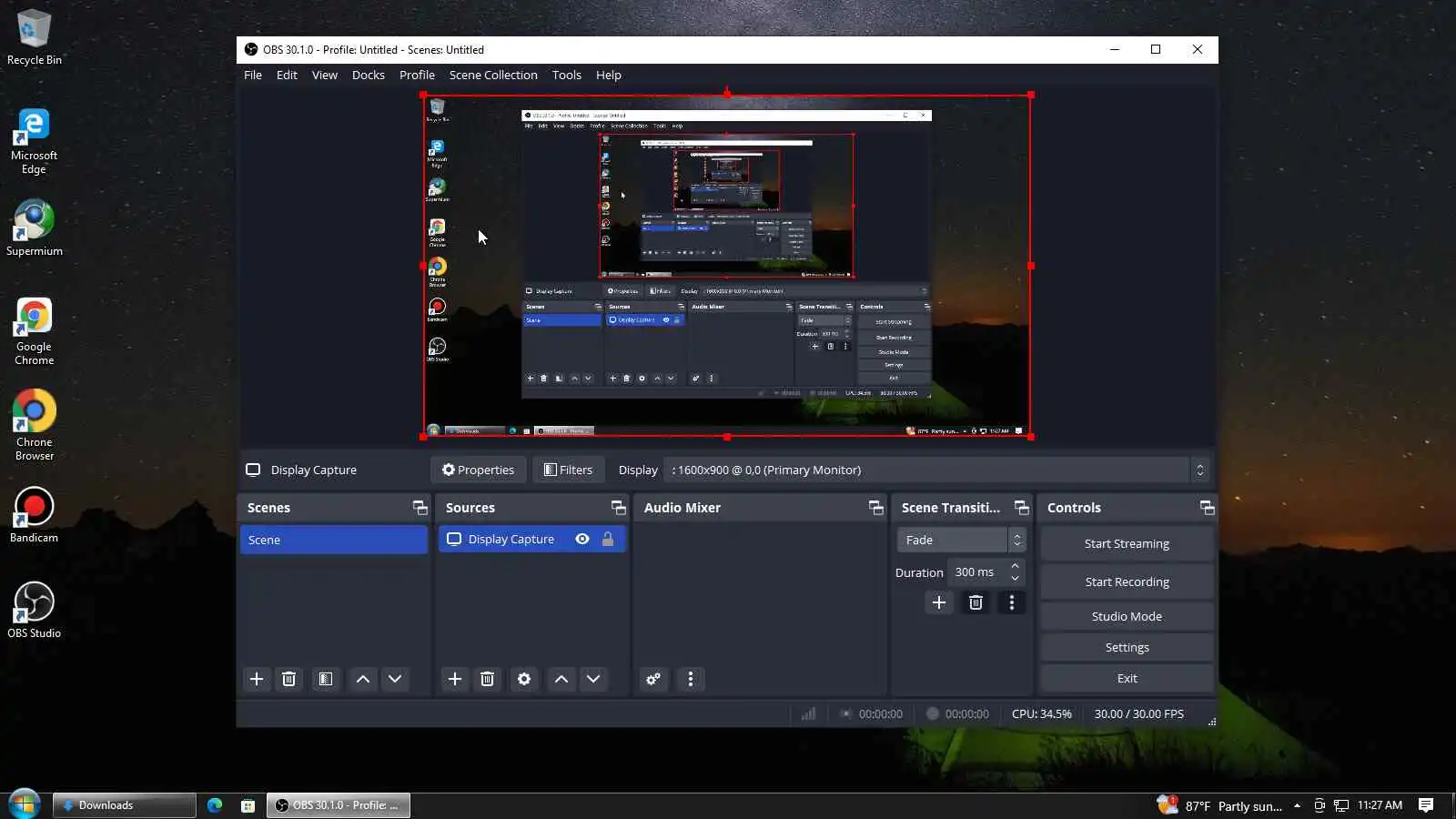
Task: Open Supermium desktop shortcut
Action: [34, 227]
